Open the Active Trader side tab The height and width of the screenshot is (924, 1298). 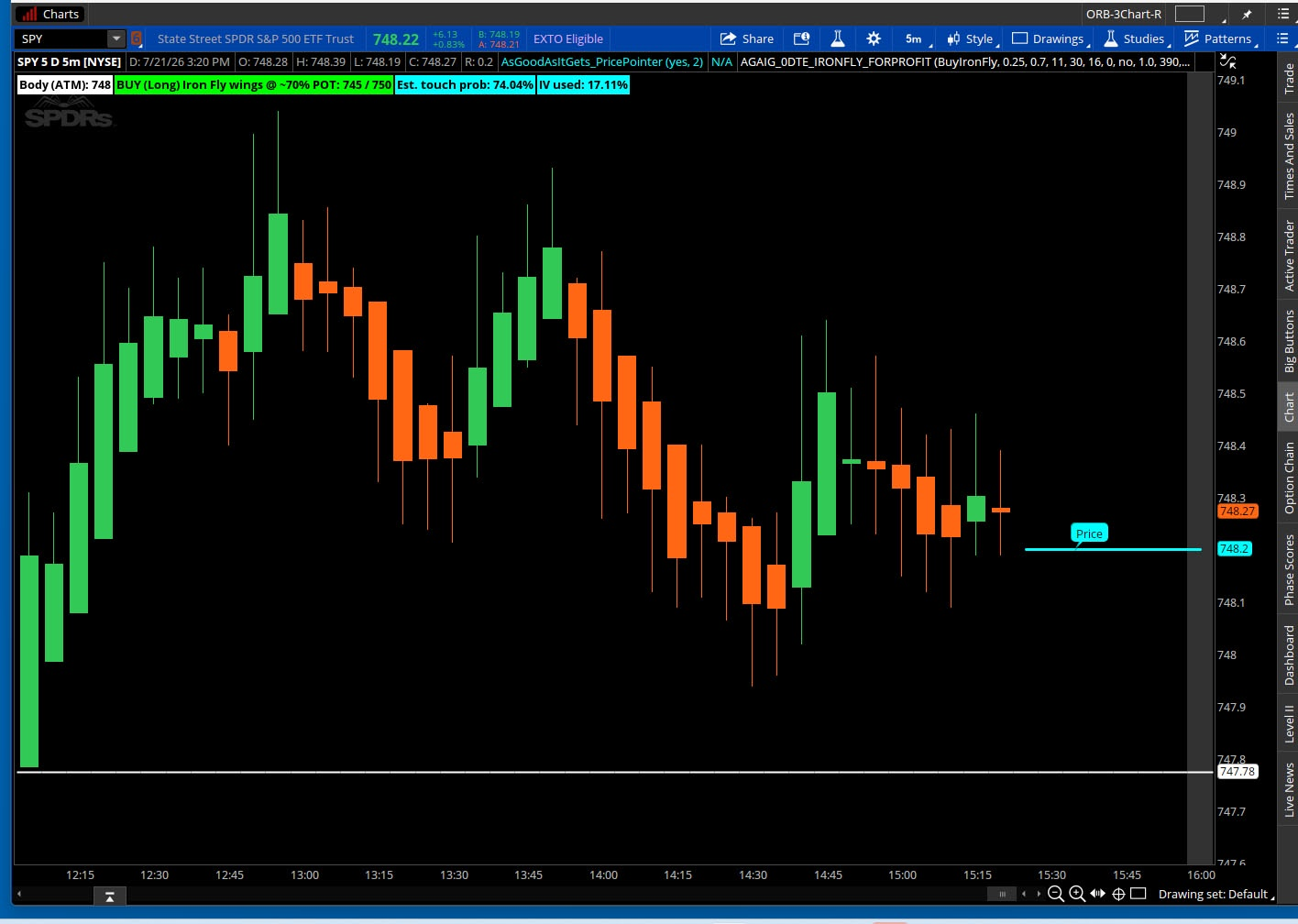[x=1289, y=256]
